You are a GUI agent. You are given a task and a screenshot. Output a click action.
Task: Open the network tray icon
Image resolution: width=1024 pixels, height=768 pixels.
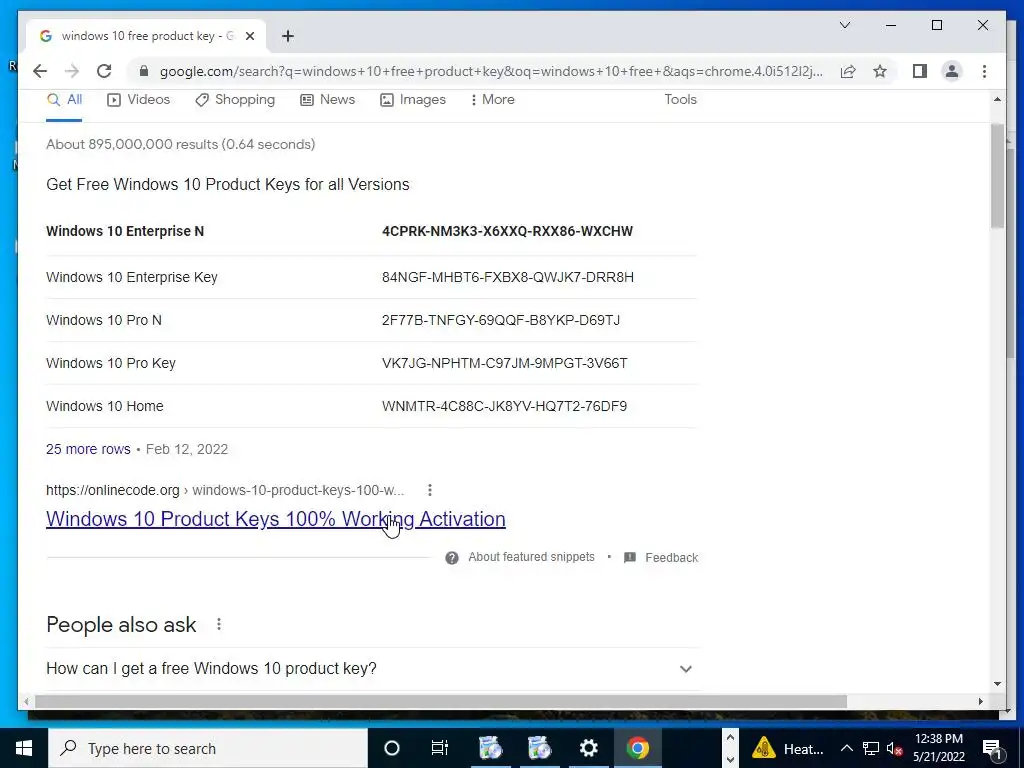[871, 748]
